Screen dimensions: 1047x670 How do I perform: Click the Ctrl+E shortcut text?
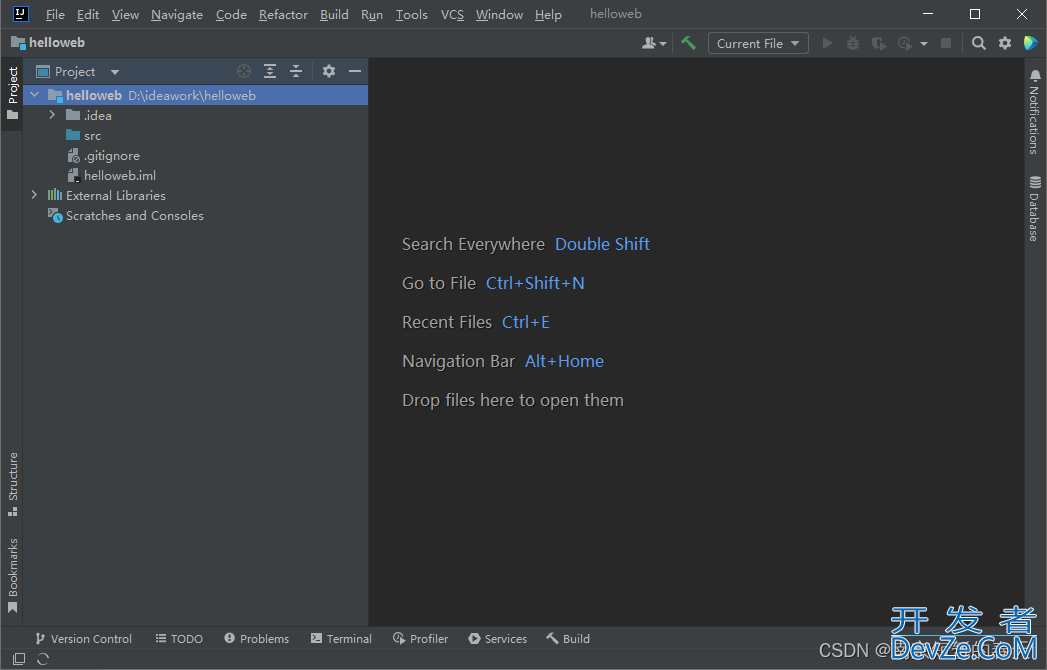click(x=526, y=323)
